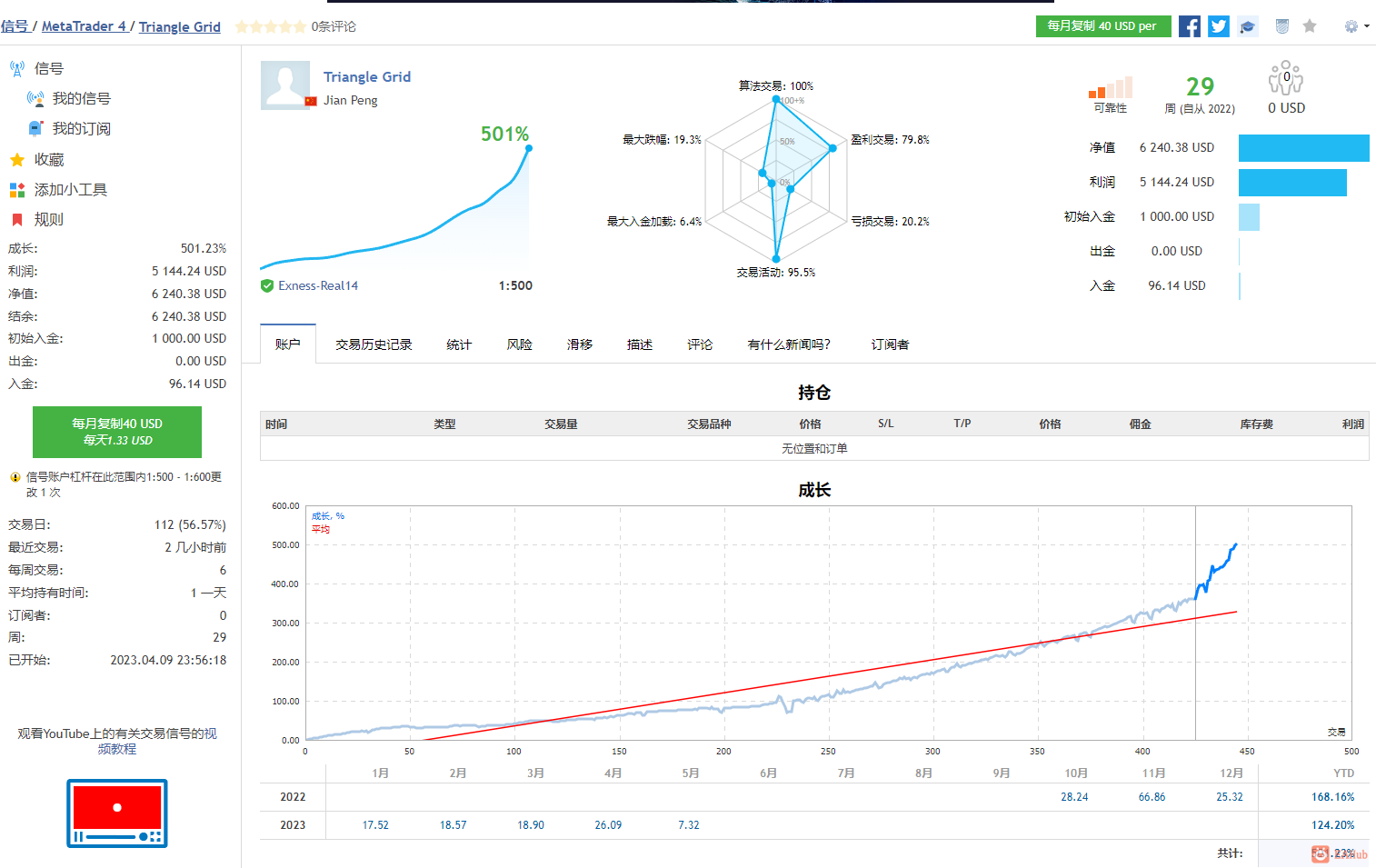Open the 信号 breadcrumb link
The image size is (1376, 868).
(15, 26)
